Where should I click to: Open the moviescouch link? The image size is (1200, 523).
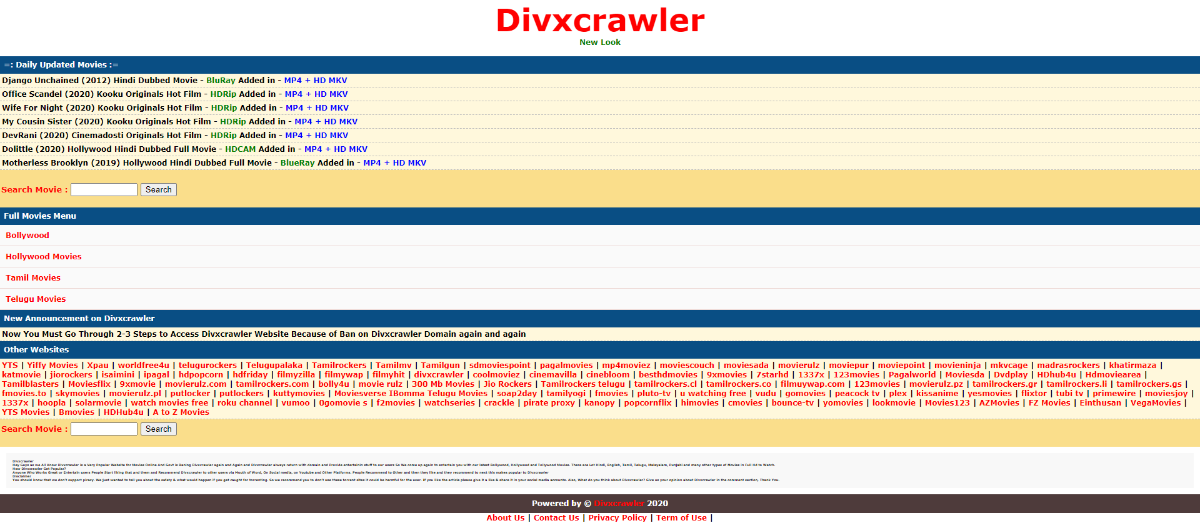coord(687,366)
